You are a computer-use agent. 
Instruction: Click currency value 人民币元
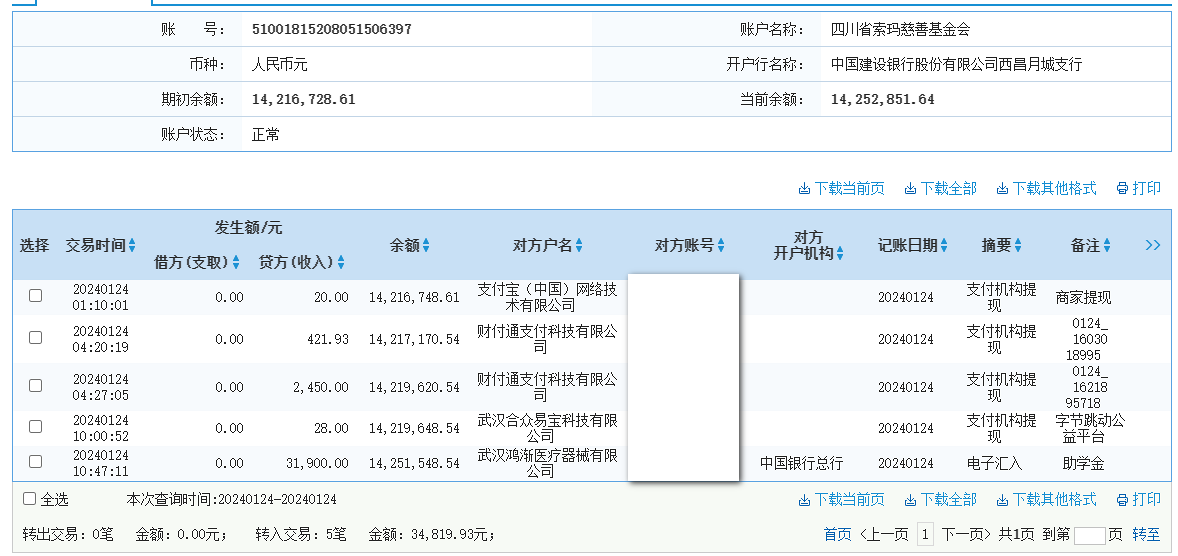tap(279, 64)
